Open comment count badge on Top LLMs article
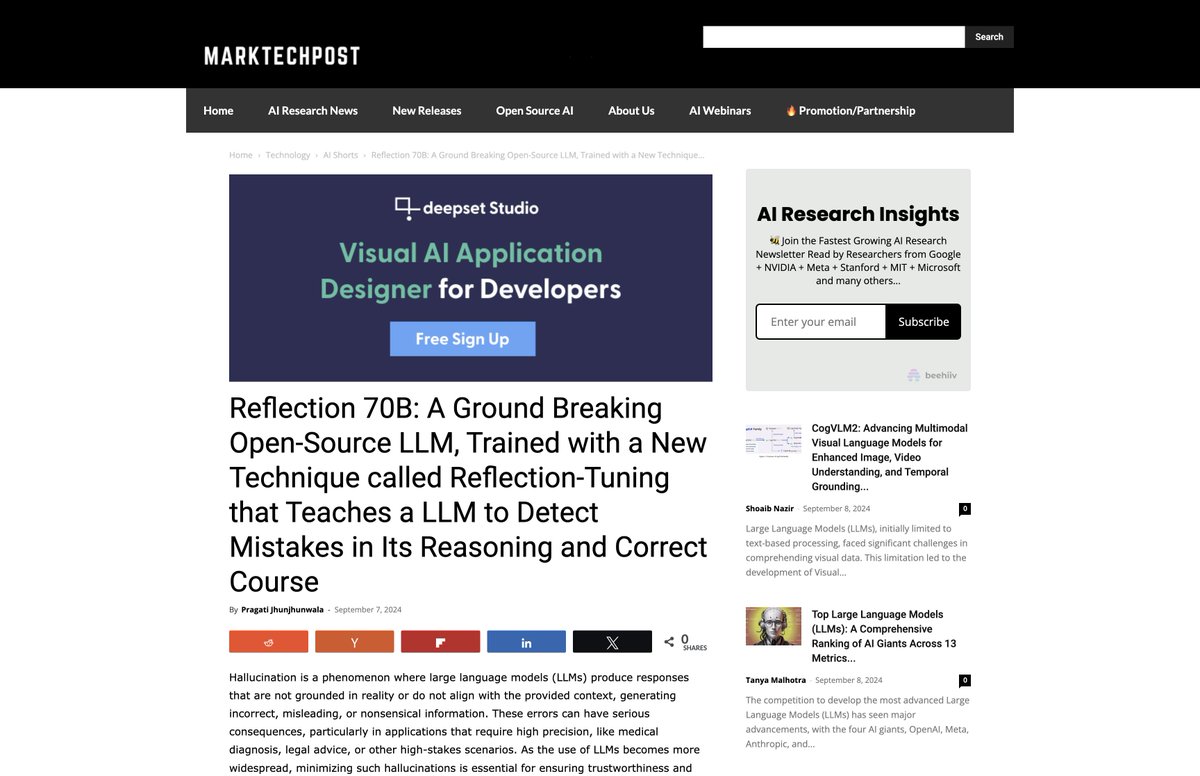This screenshot has height=776, width=1200. (965, 681)
